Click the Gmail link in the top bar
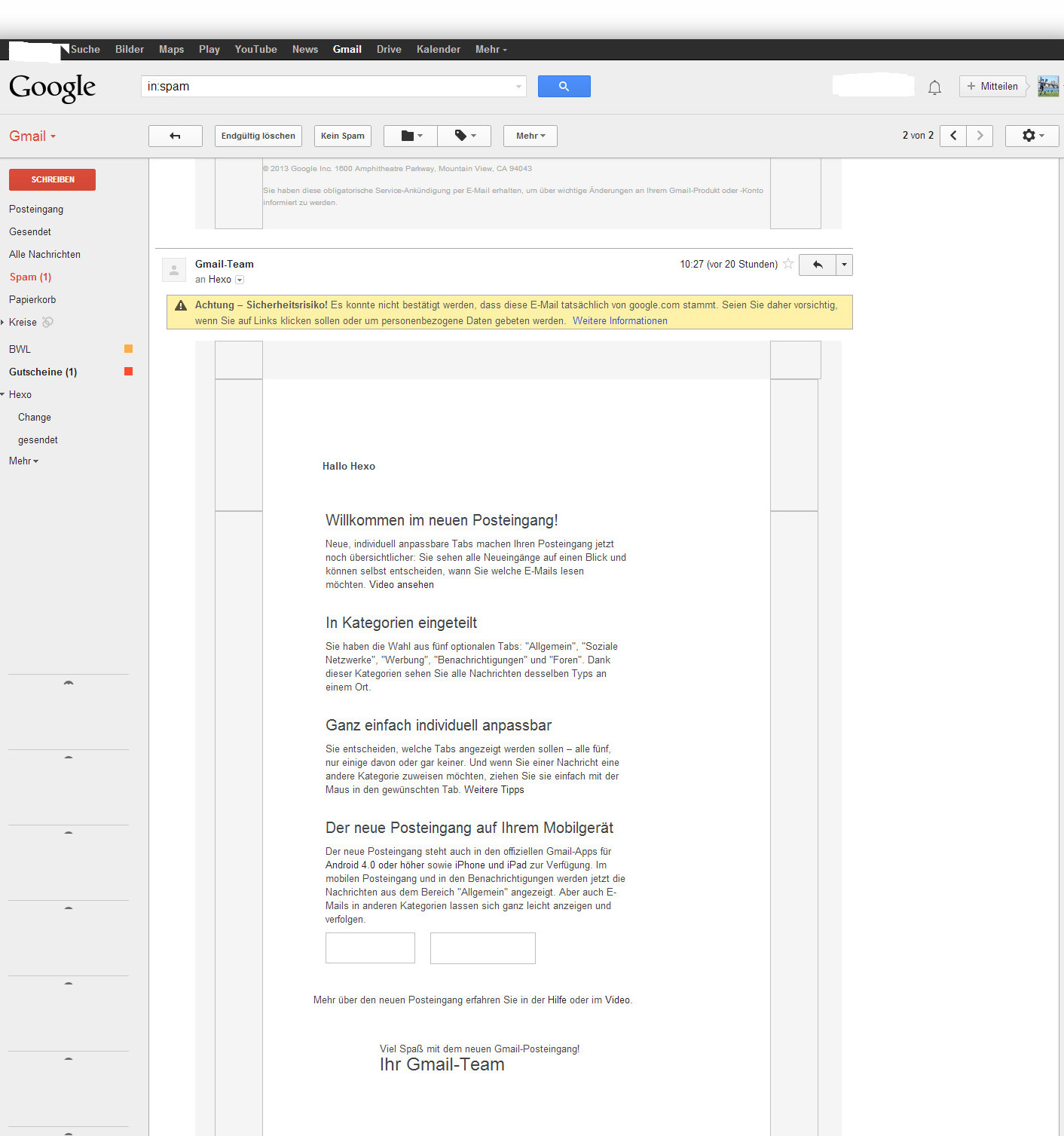This screenshot has width=1064, height=1136. (x=347, y=50)
